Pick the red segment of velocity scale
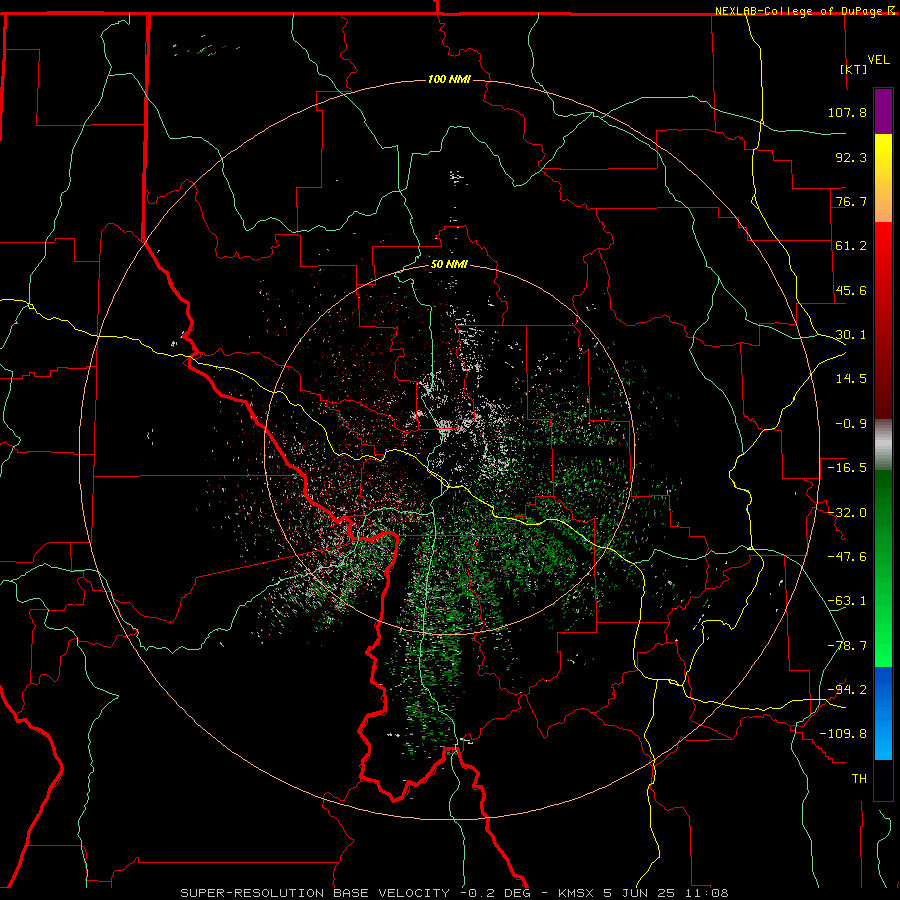The width and height of the screenshot is (900, 900). (x=883, y=320)
